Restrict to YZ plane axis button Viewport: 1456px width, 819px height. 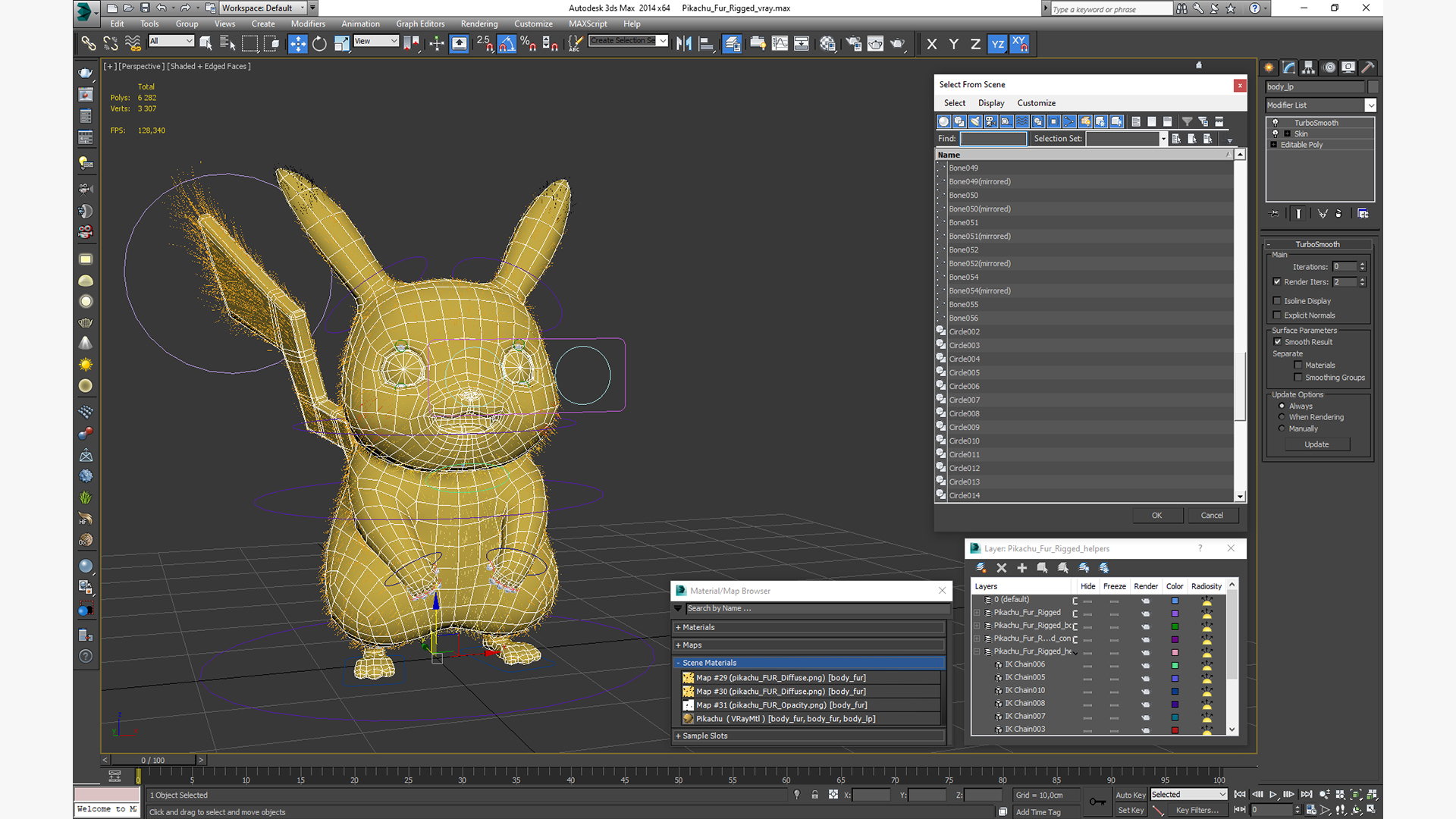(x=997, y=44)
